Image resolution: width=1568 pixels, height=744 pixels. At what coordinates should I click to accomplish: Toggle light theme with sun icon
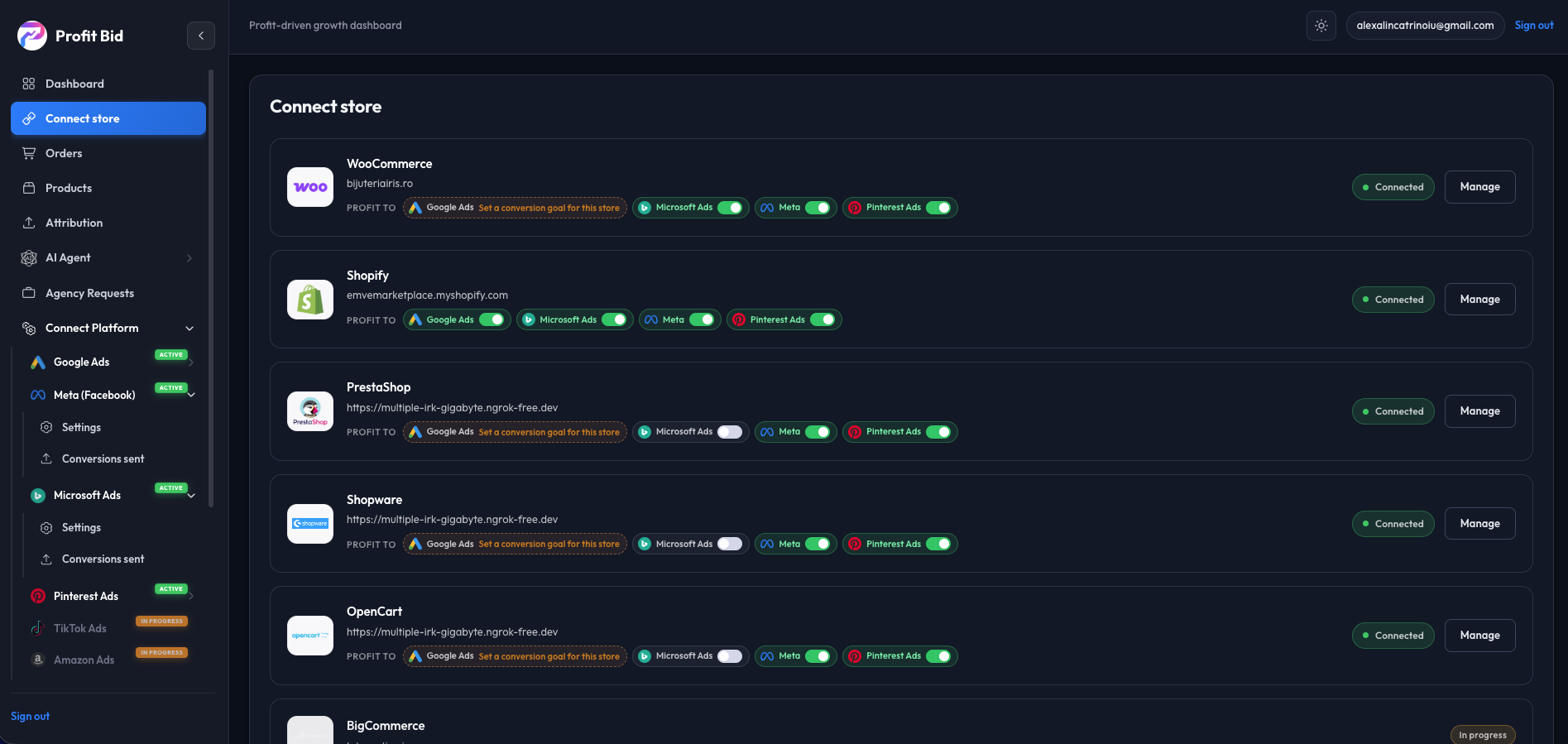[1321, 26]
